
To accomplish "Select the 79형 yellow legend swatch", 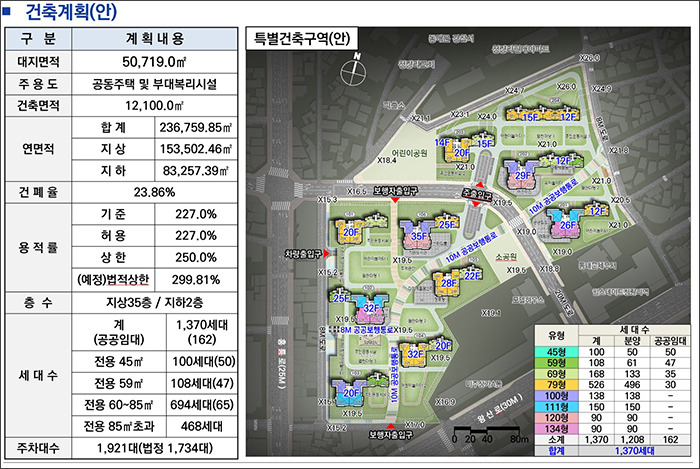I will 556,385.
